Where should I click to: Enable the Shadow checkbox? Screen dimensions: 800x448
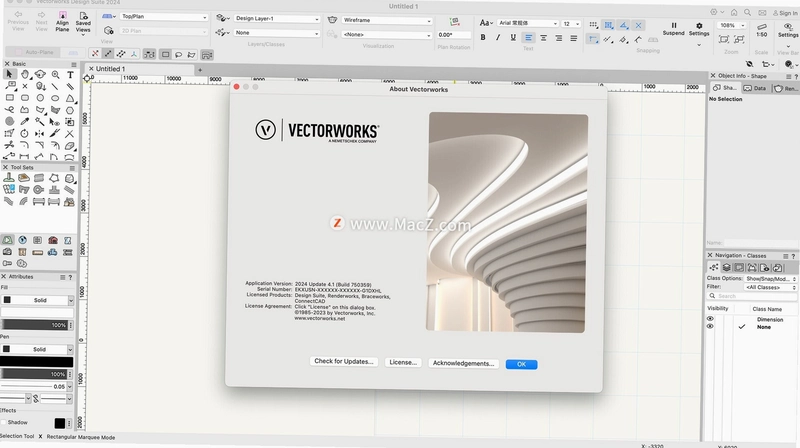[x=4, y=422]
